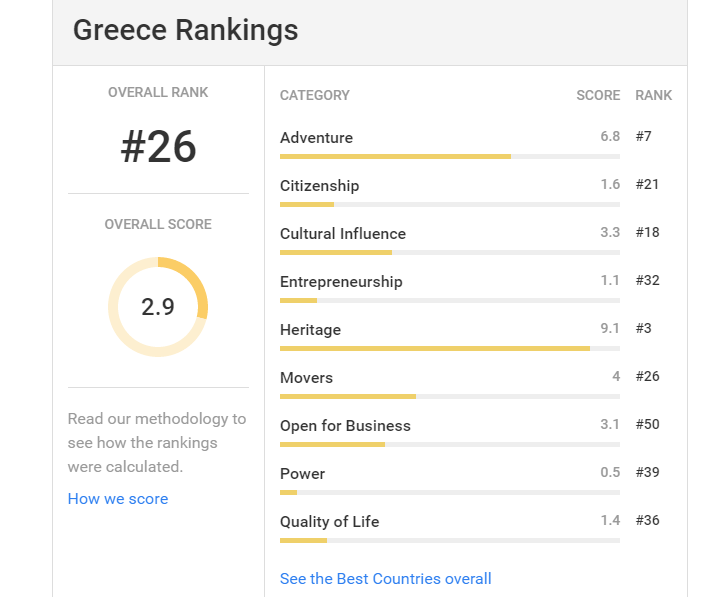The image size is (708, 597).
Task: Click the #26 overall rank number
Action: [x=158, y=148]
